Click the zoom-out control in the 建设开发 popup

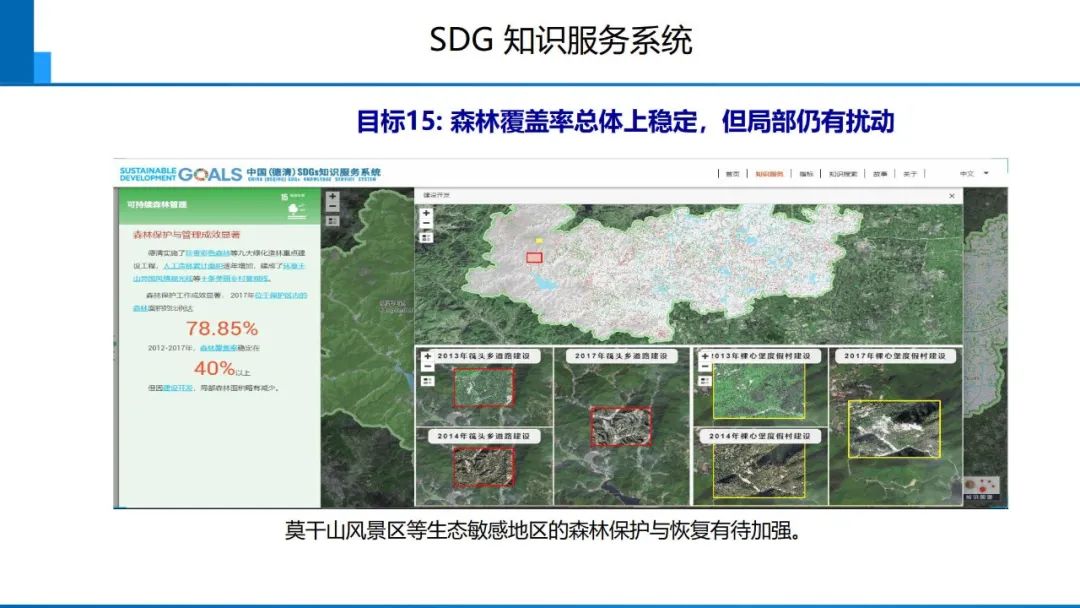coord(425,225)
